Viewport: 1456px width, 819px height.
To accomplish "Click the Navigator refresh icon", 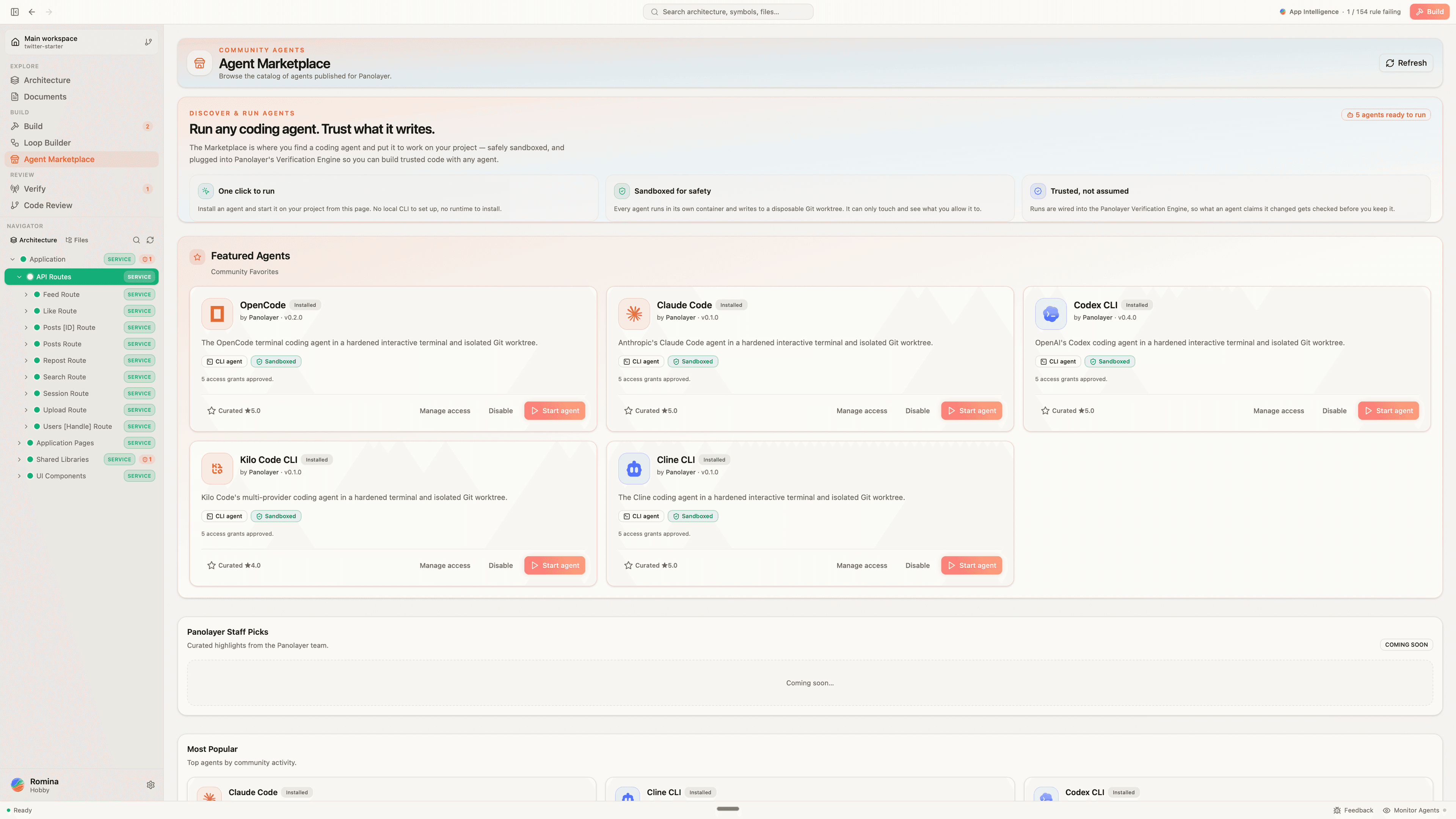I will pyautogui.click(x=151, y=240).
